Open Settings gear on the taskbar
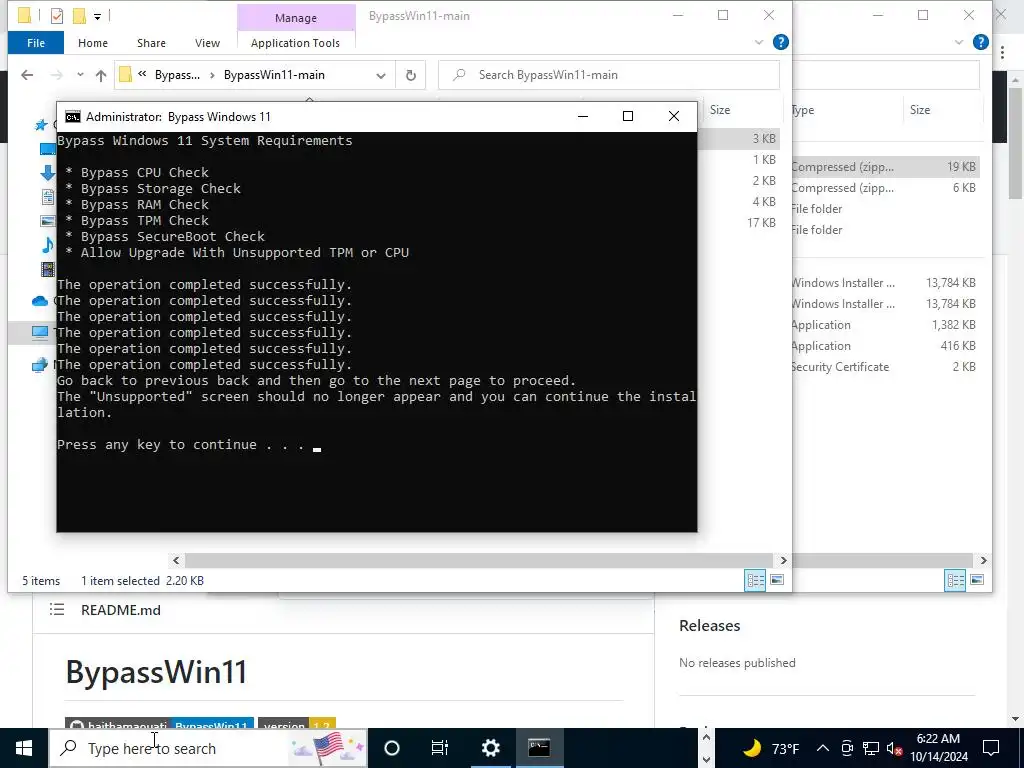This screenshot has width=1024, height=768. click(490, 748)
